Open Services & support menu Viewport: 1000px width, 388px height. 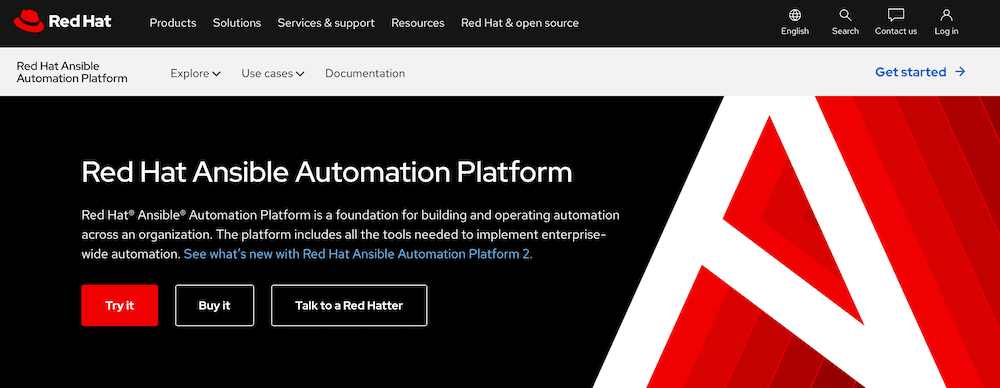(326, 23)
